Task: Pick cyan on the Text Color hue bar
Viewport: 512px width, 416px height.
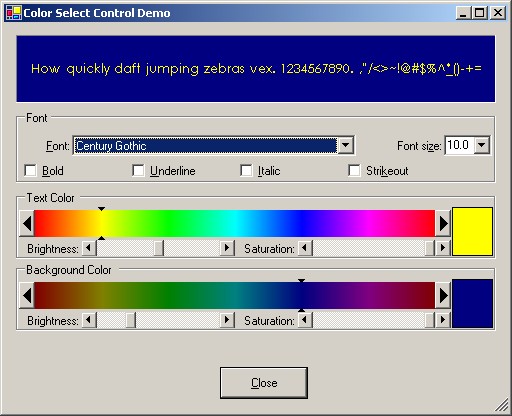Action: click(235, 223)
